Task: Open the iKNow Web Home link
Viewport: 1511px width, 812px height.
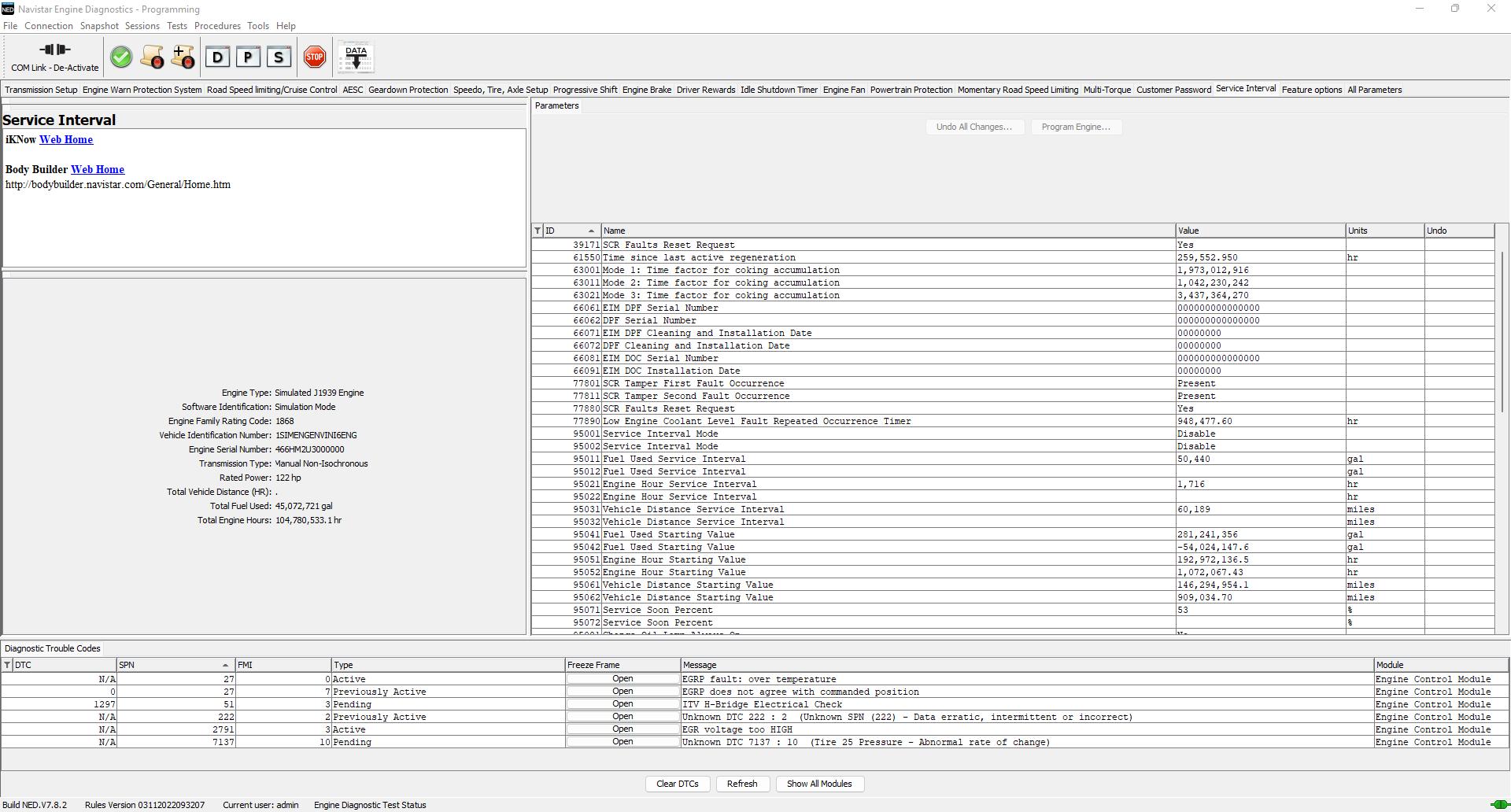Action: [66, 139]
